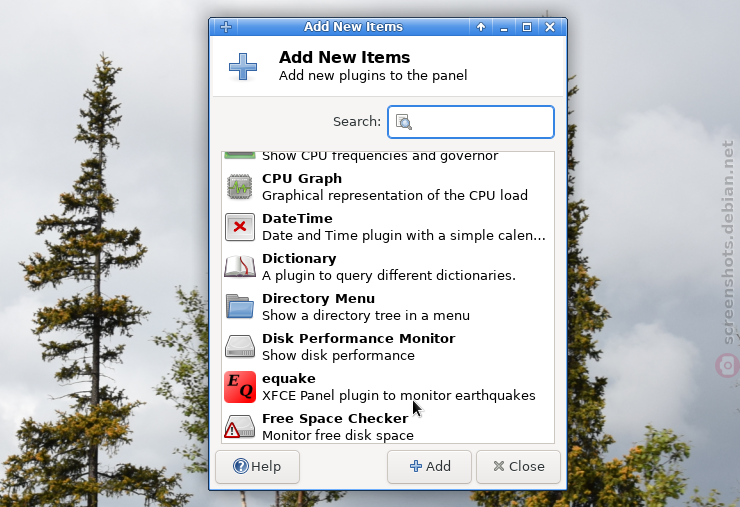Select the Disk Performance Monitor drive icon
The height and width of the screenshot is (507, 740).
tap(240, 346)
